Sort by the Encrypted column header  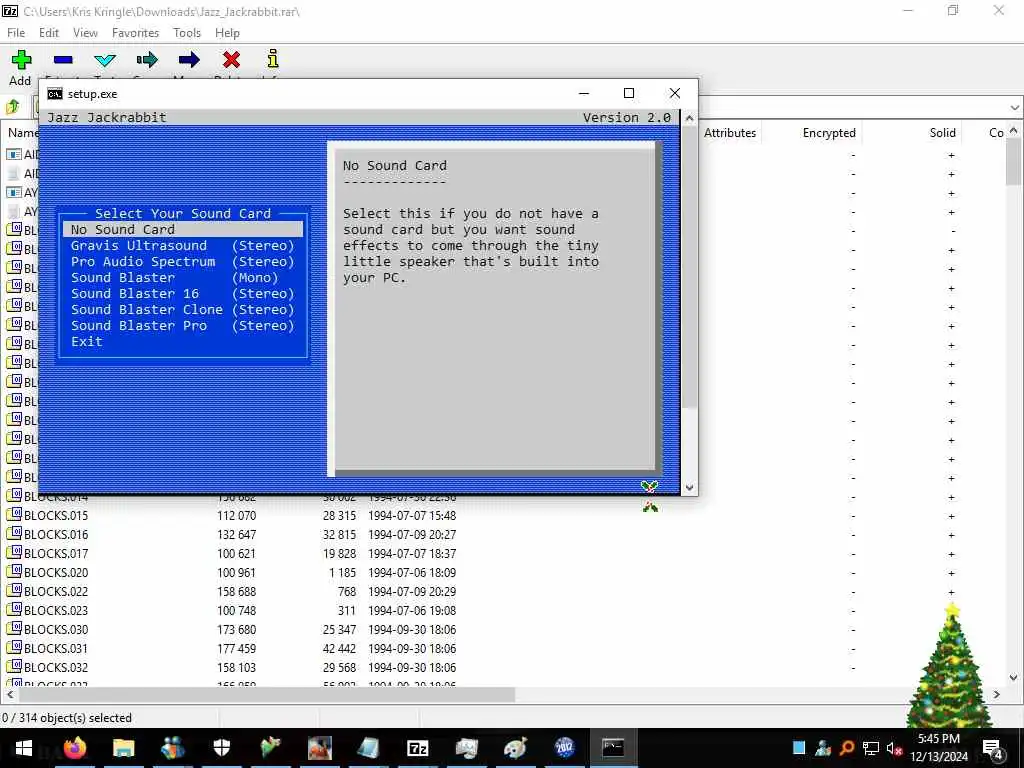(829, 133)
